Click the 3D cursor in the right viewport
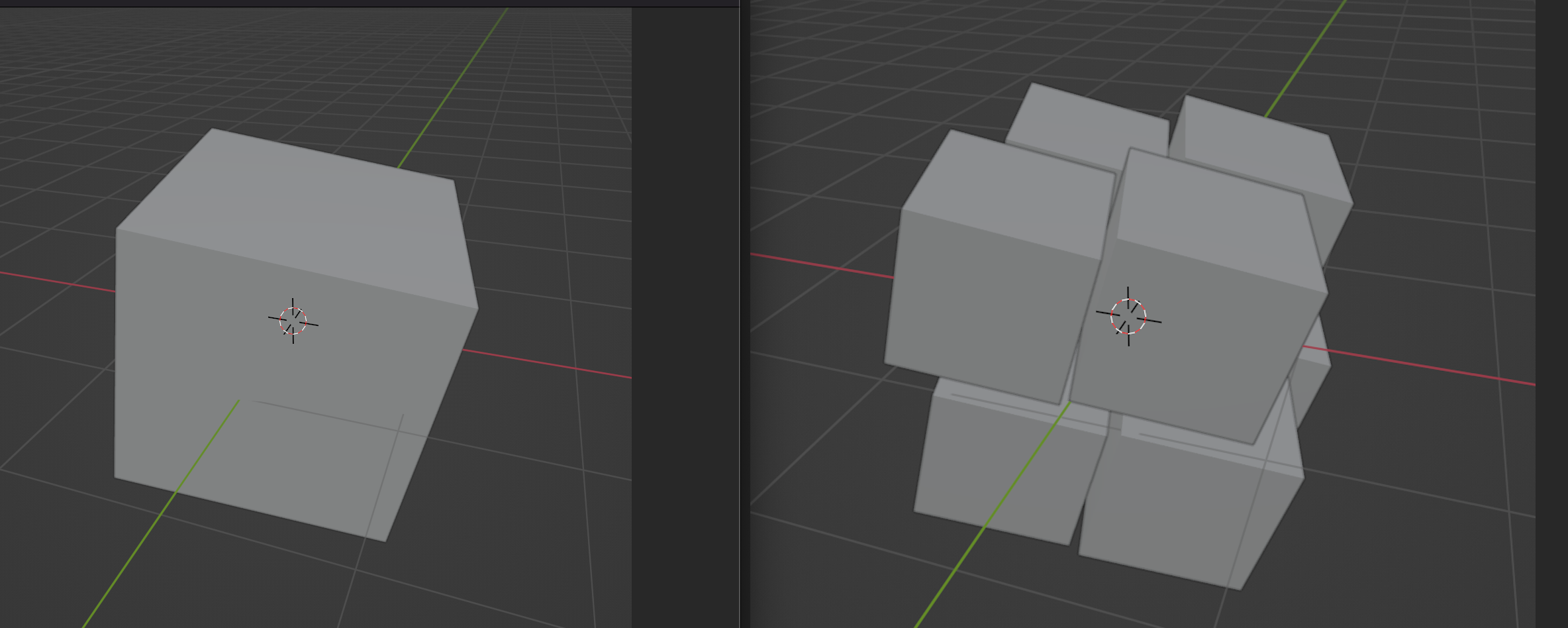The image size is (1568, 628). [1128, 317]
